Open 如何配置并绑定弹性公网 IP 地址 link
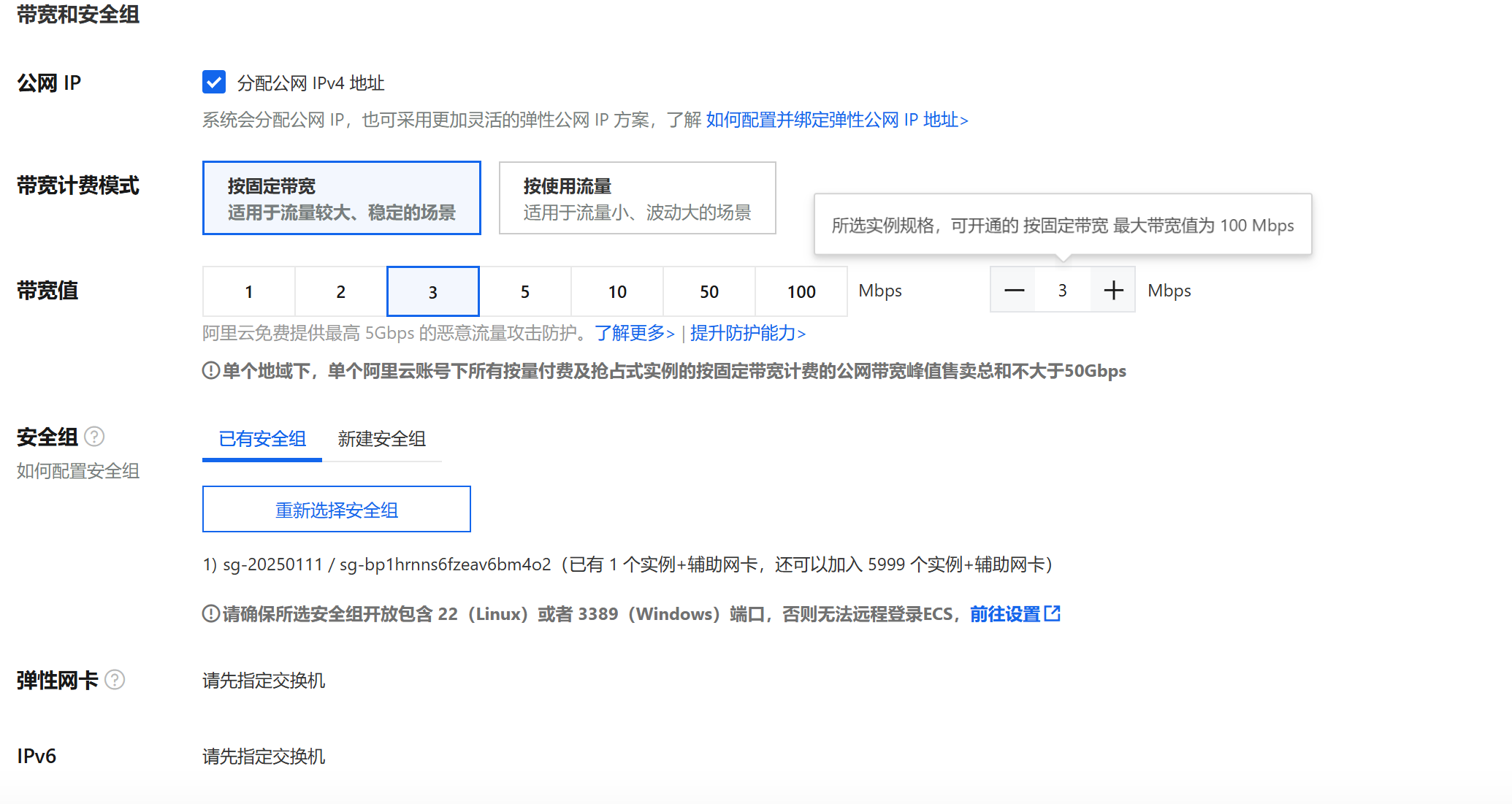1512x804 pixels. coord(836,120)
